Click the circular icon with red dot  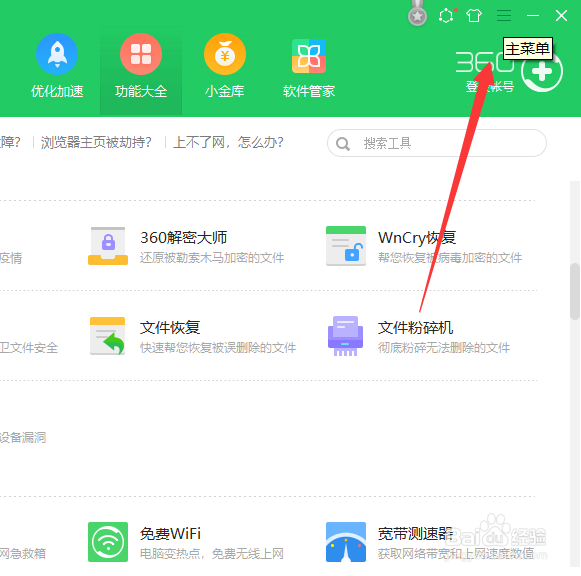click(446, 16)
